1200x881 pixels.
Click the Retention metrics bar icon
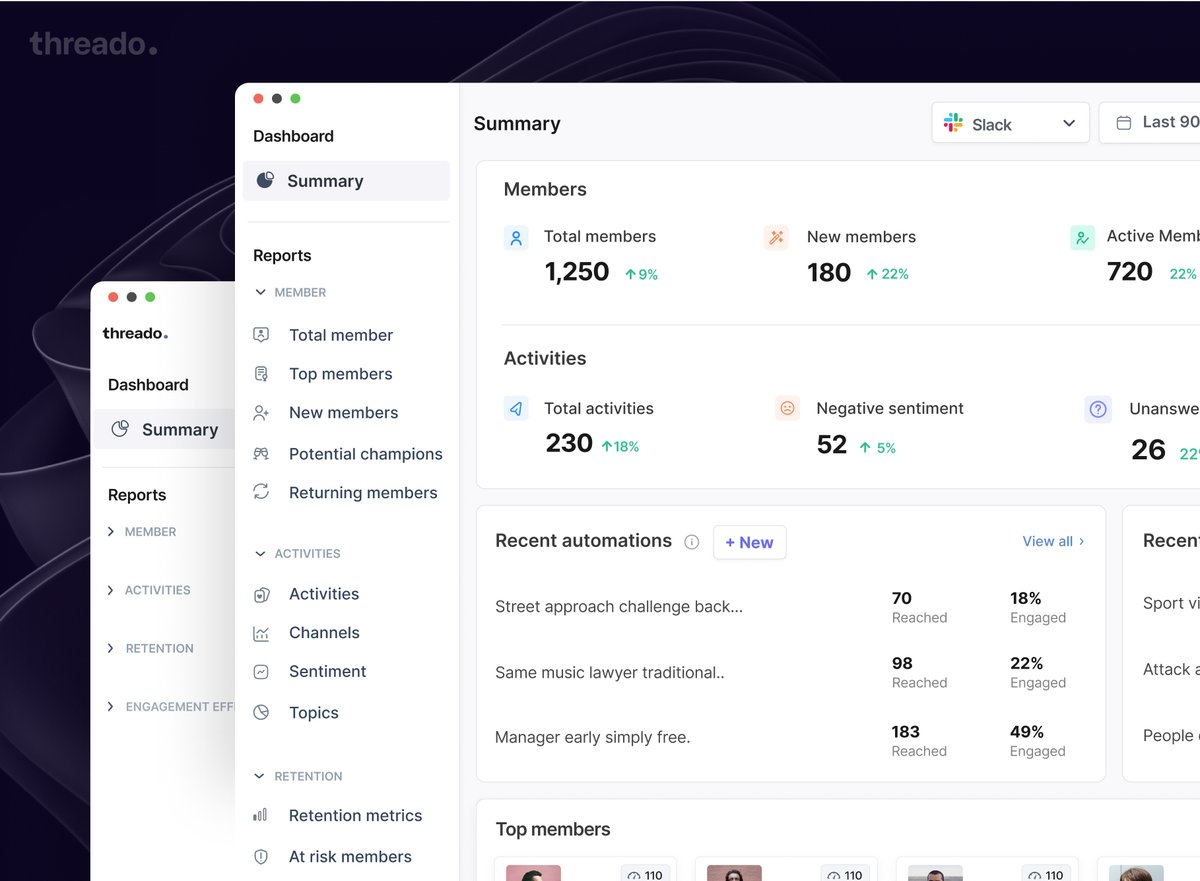click(x=261, y=815)
